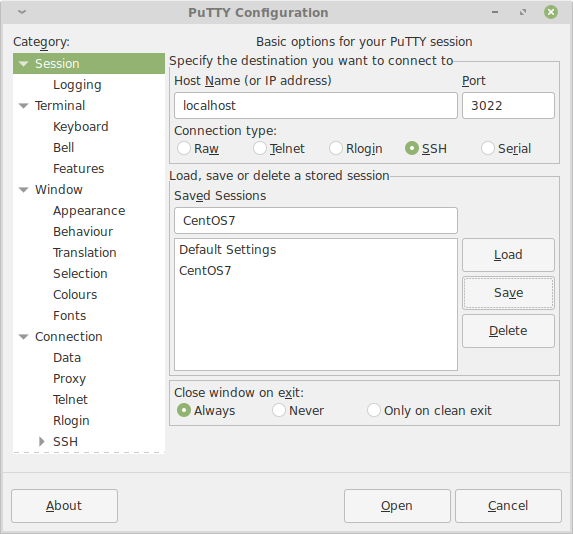The image size is (573, 534).
Task: Collapse the Connection category triangle
Action: pos(23,337)
